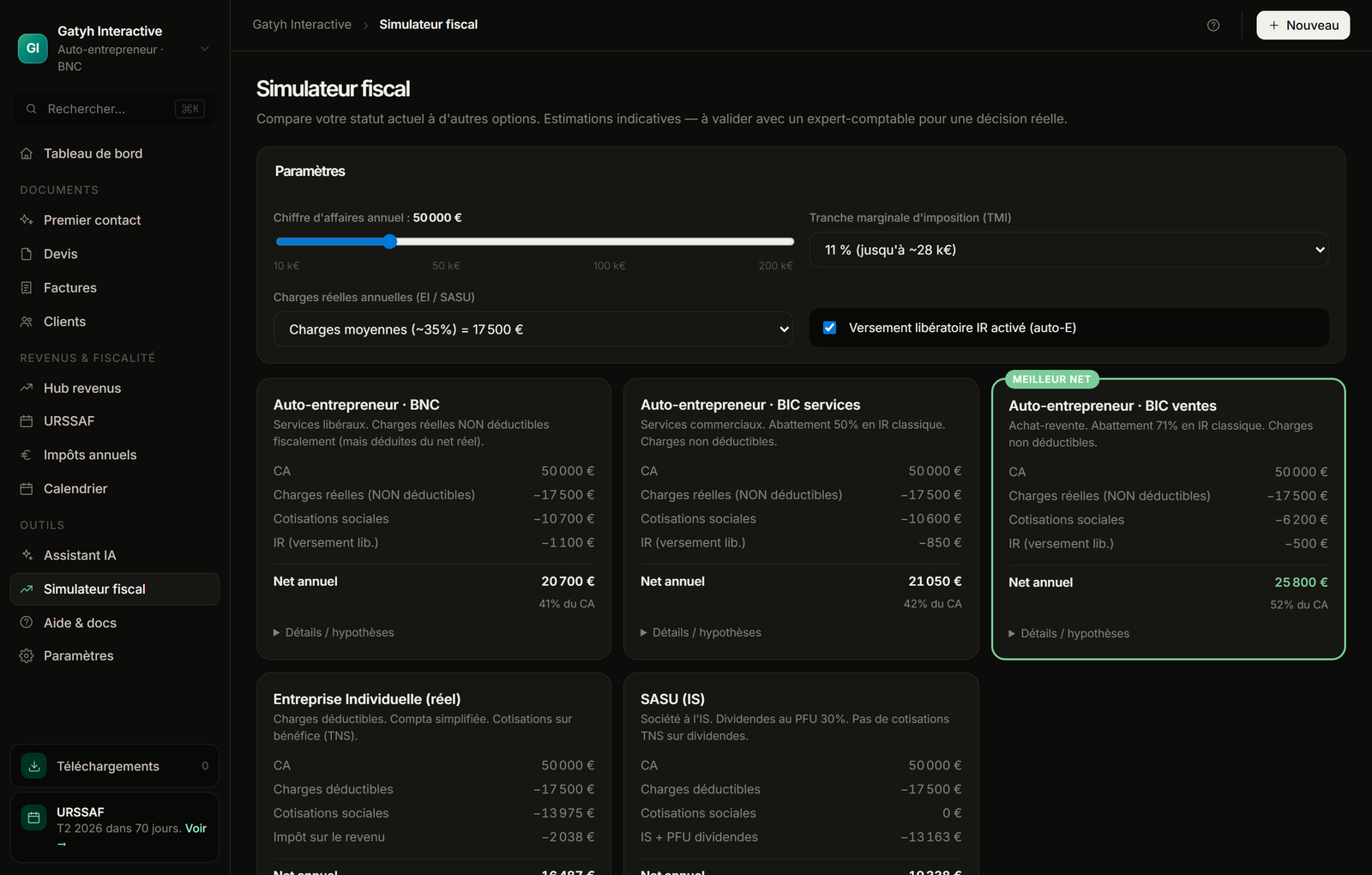Click the Auto-entrepreneur · BIC ventes title
This screenshot has width=1372, height=875.
(1112, 406)
